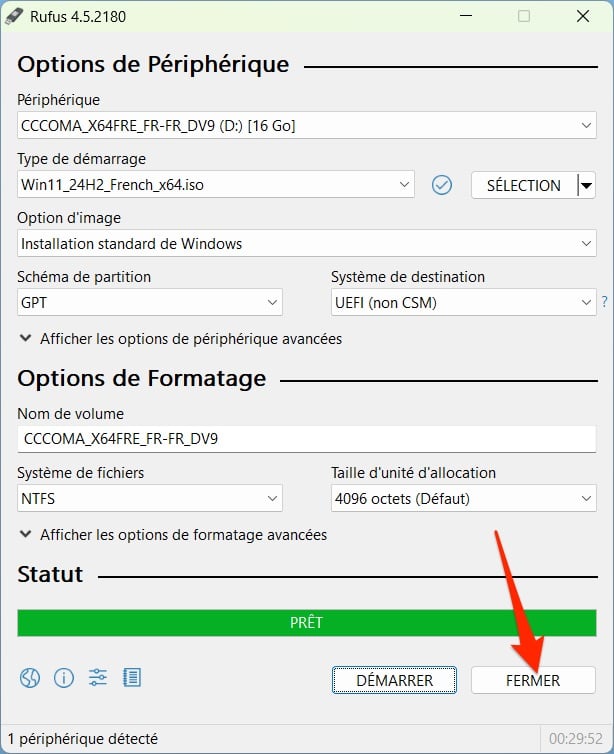
Task: Open the Option d'image dropdown
Action: point(306,244)
